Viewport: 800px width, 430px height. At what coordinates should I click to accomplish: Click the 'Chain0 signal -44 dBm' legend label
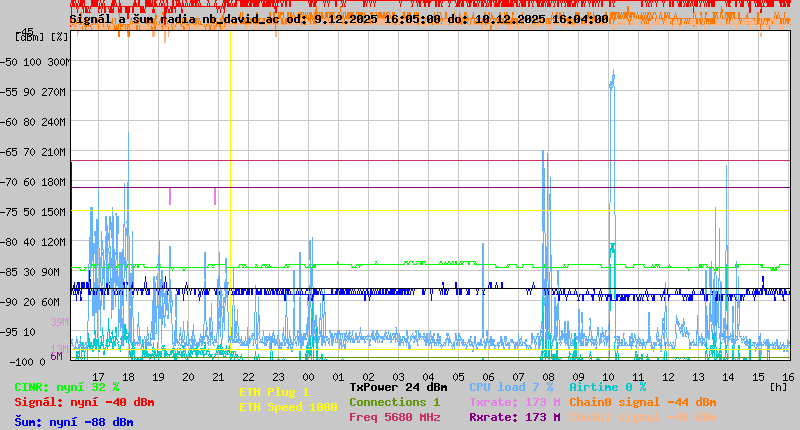pyautogui.click(x=643, y=402)
